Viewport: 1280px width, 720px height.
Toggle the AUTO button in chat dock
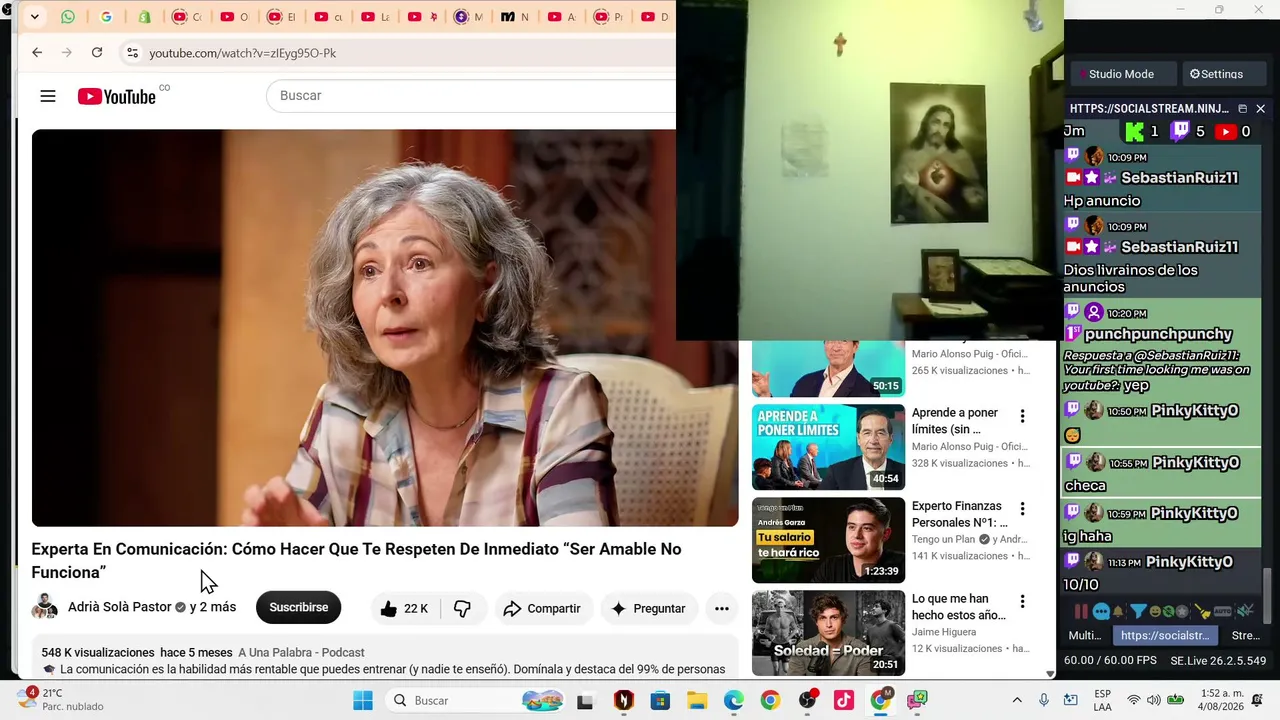coord(1222,611)
